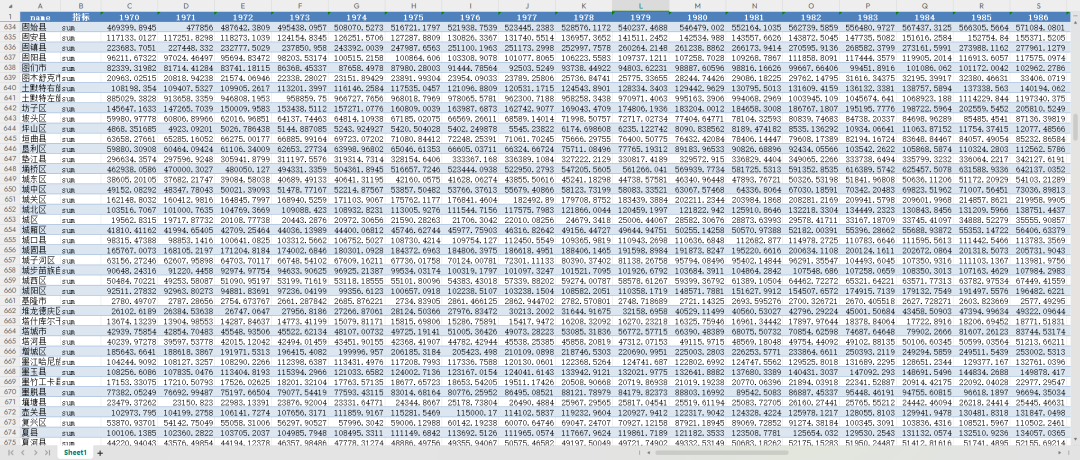1080x460 pixels.
Task: Click the 'name' header cell
Action: 40,16
